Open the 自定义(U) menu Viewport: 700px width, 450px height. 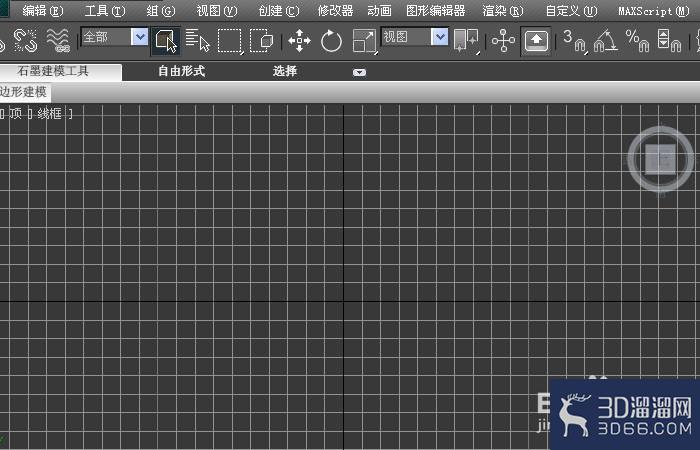(x=571, y=11)
